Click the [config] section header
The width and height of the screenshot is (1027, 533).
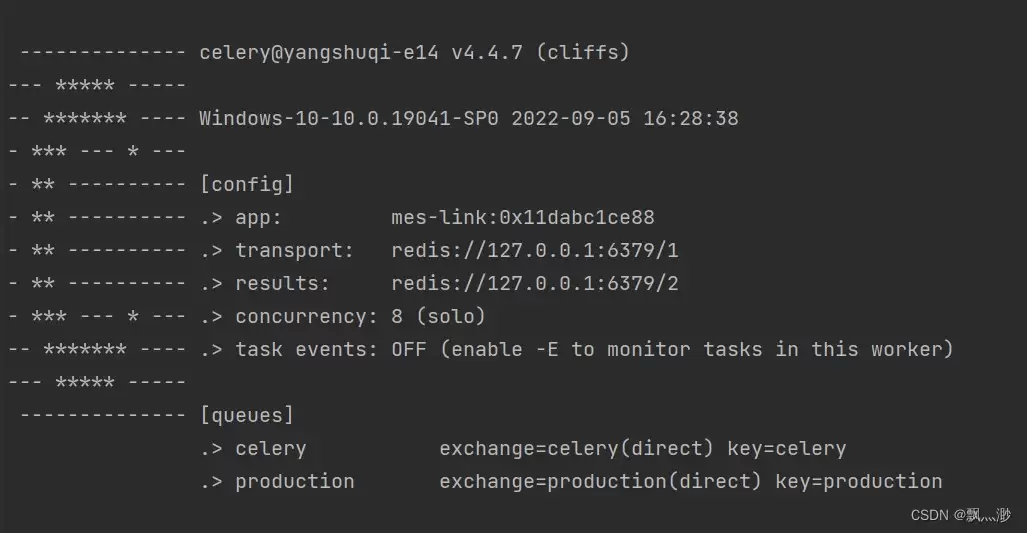point(247,184)
